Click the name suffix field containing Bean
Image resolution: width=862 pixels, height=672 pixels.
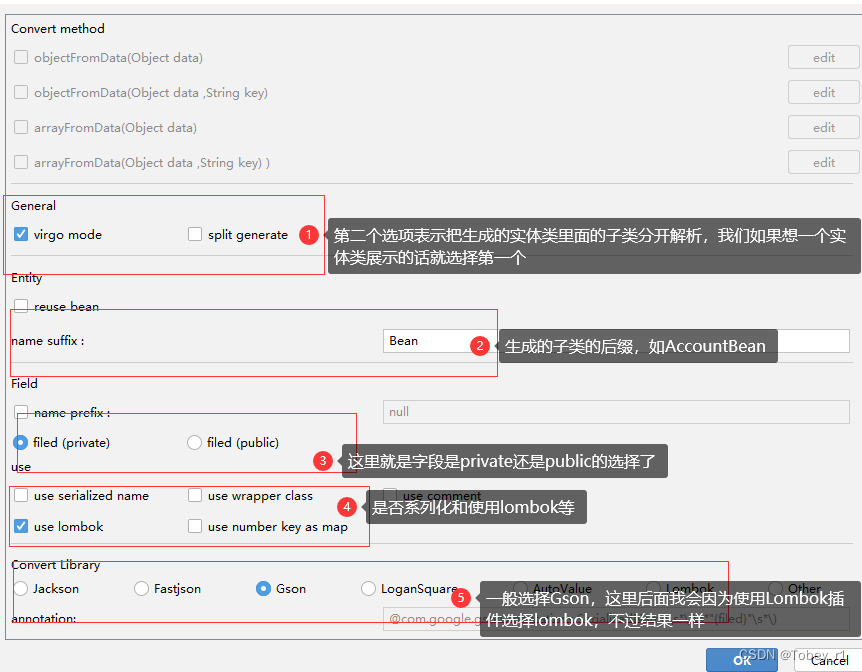pyautogui.click(x=616, y=341)
